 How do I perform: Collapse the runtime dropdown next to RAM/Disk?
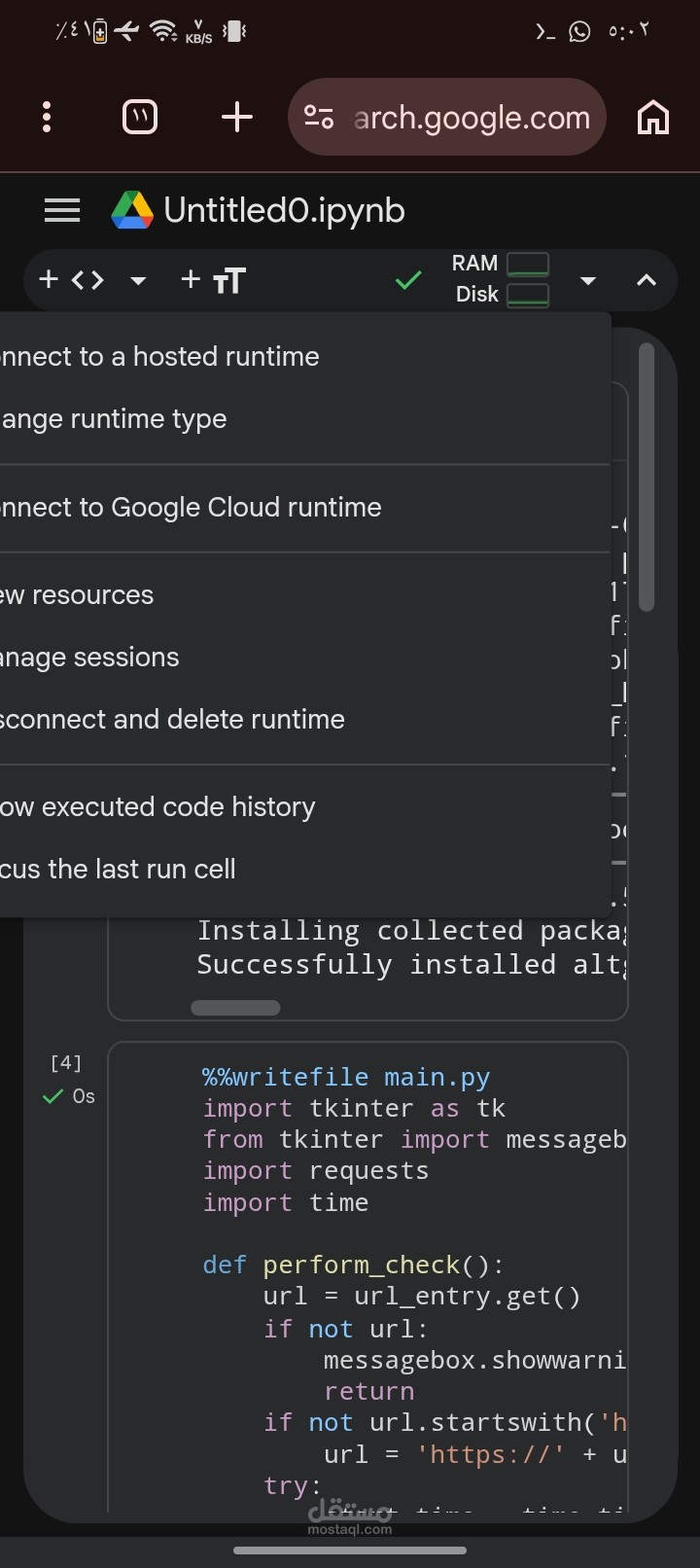[587, 281]
